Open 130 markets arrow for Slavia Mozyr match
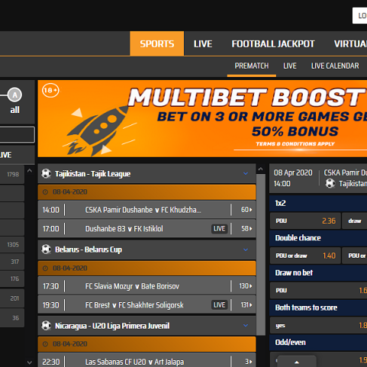 click(246, 286)
